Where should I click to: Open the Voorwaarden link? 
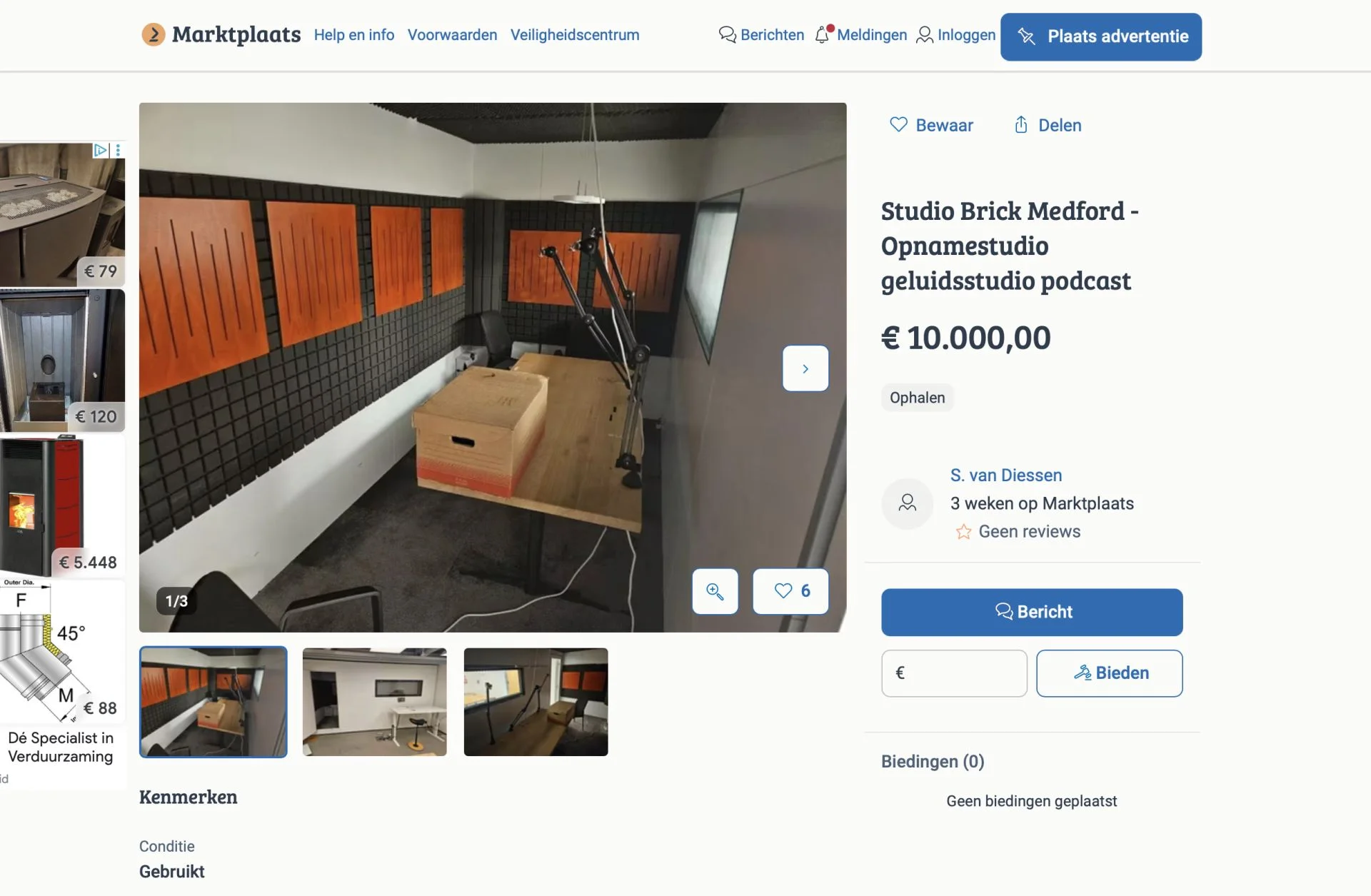453,35
